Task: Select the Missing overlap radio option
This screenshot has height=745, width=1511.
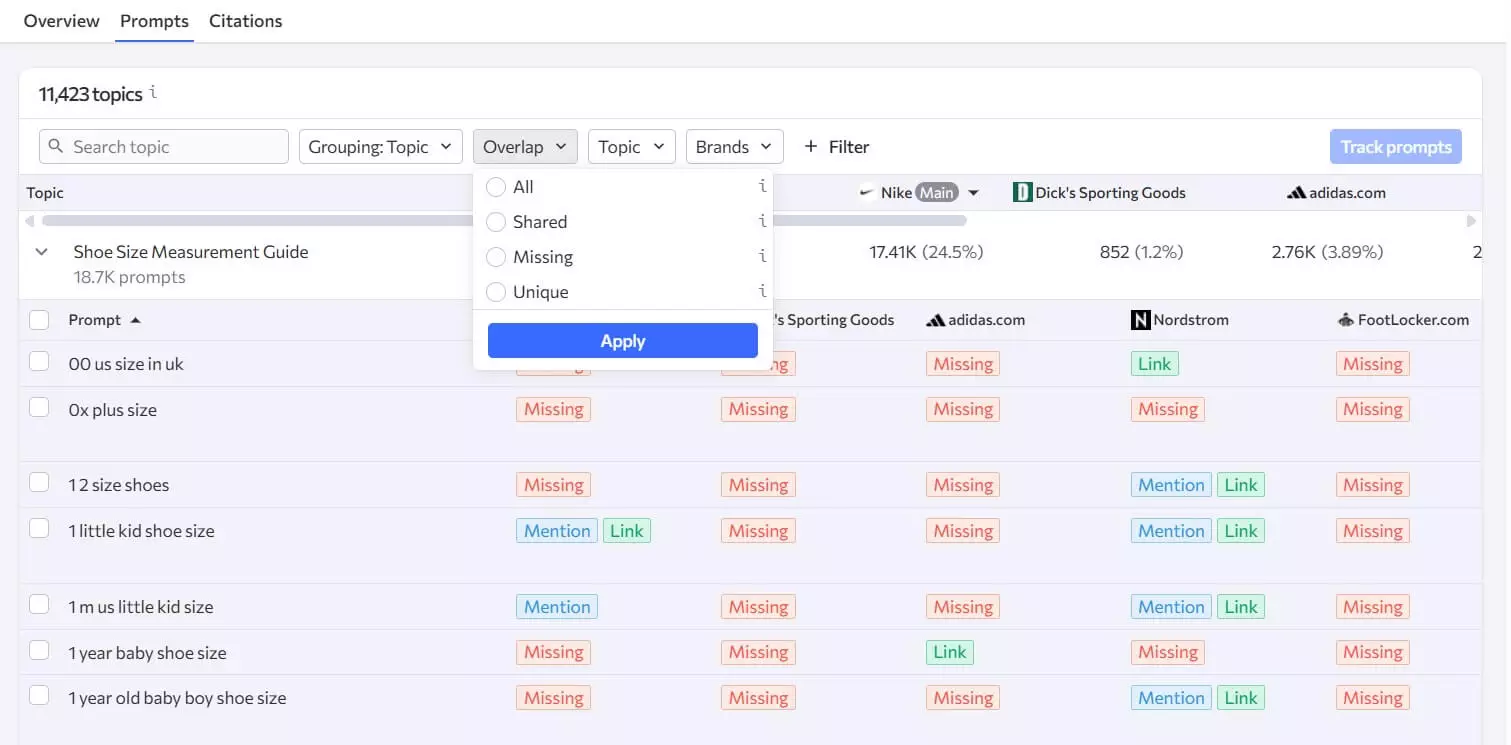Action: click(496, 257)
